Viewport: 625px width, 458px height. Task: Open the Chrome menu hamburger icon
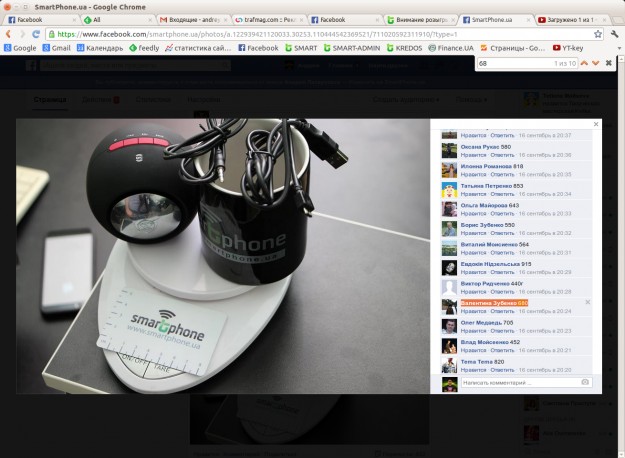tap(614, 33)
